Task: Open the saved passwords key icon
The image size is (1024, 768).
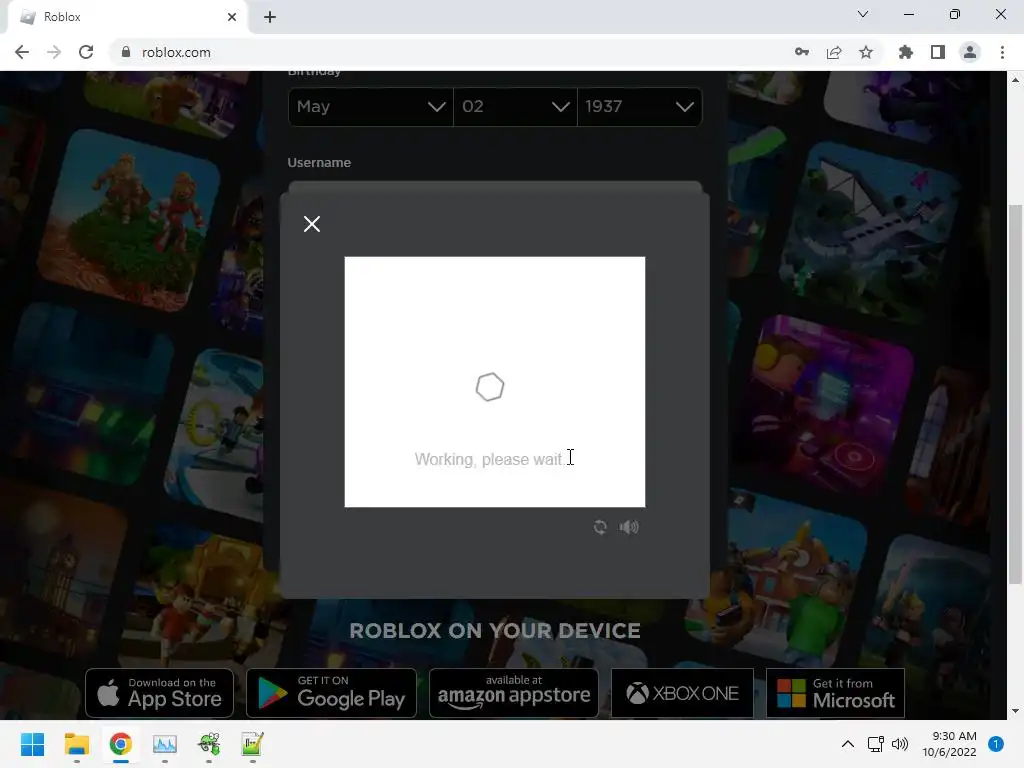Action: point(802,52)
